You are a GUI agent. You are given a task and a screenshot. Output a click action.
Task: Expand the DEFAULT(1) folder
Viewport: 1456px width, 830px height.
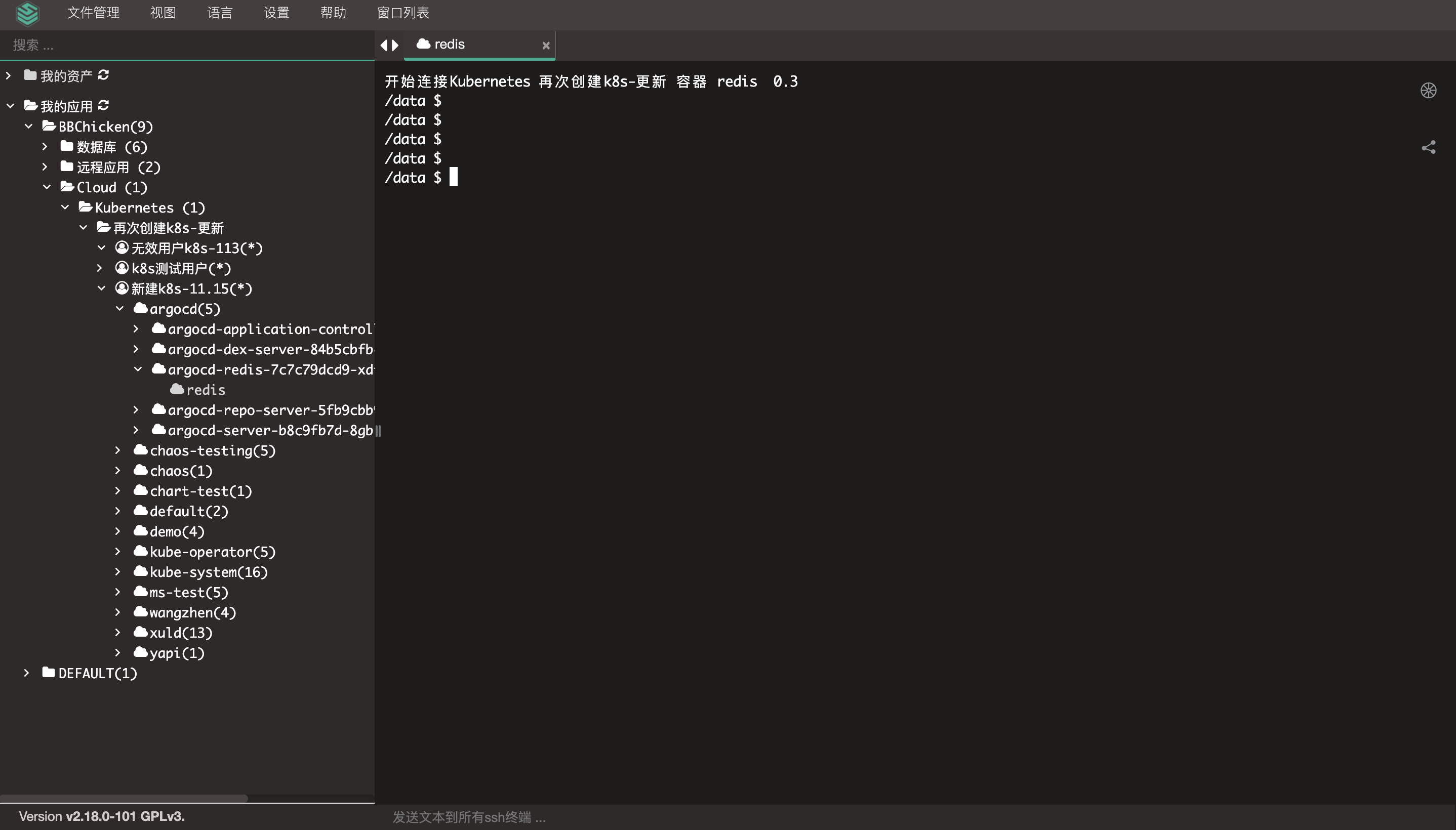(x=26, y=673)
